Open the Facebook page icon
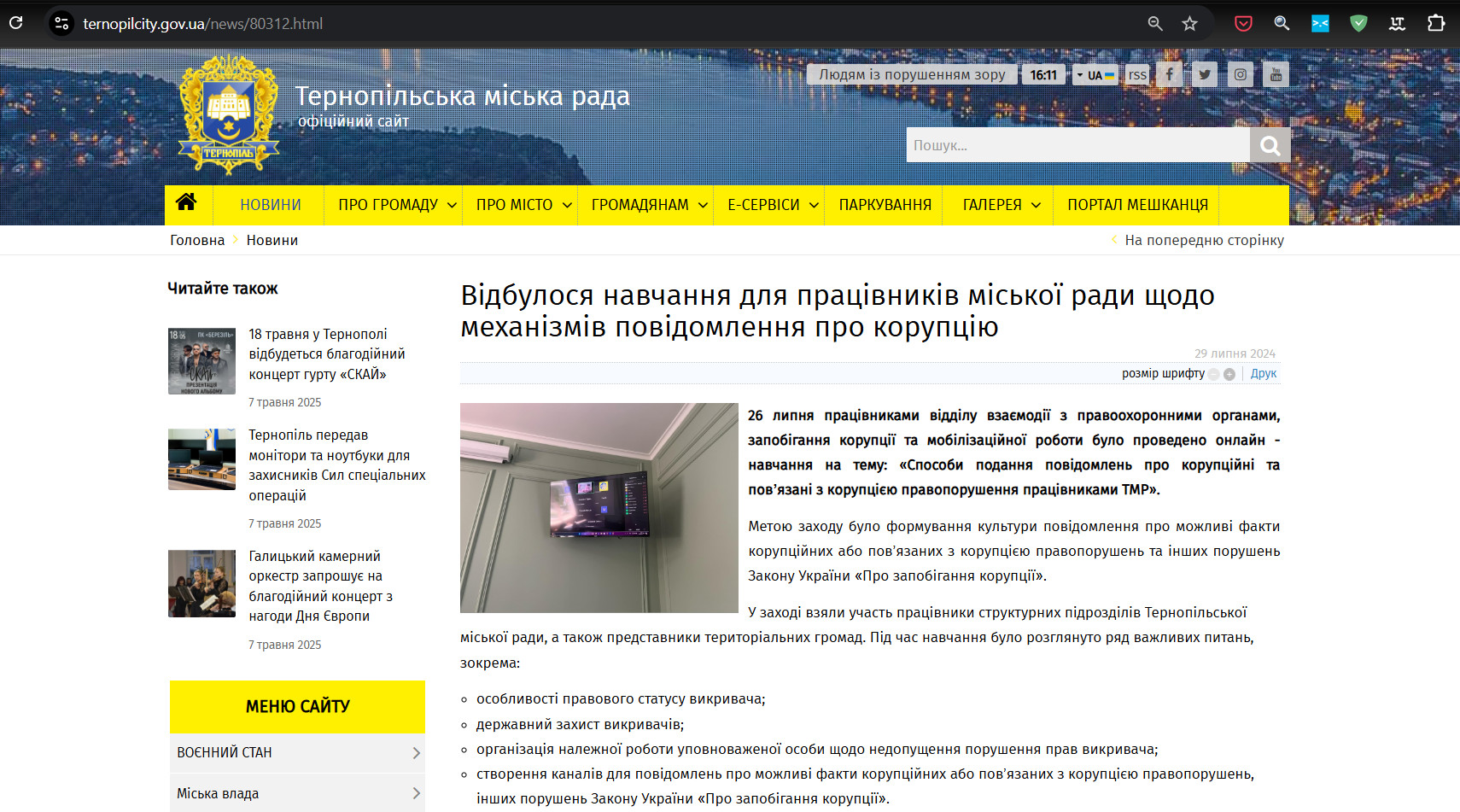The height and width of the screenshot is (812, 1460). pyautogui.click(x=1169, y=74)
